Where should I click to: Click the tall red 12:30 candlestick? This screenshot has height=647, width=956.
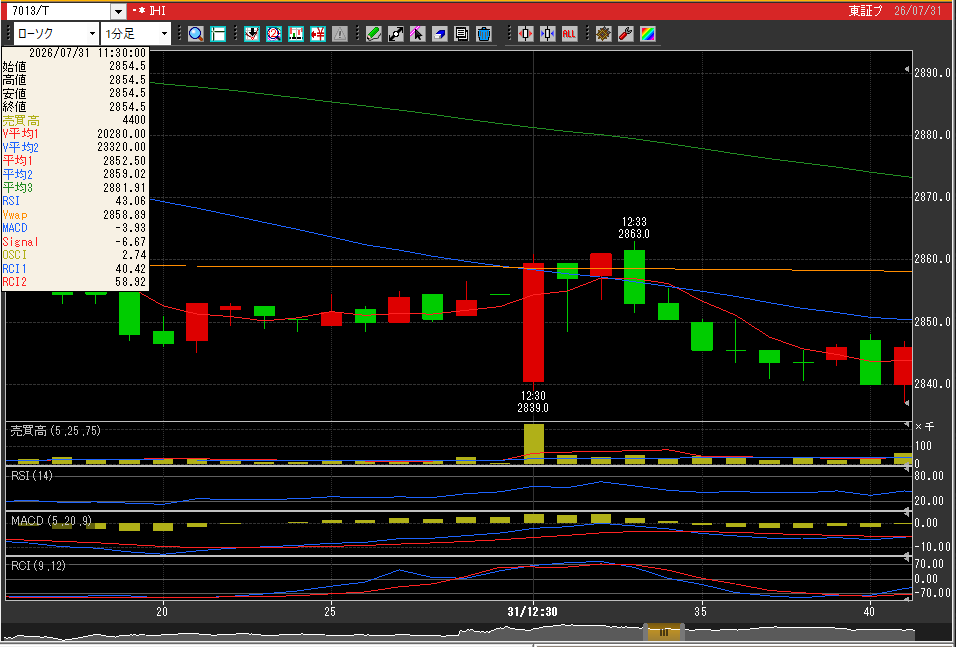[x=533, y=323]
